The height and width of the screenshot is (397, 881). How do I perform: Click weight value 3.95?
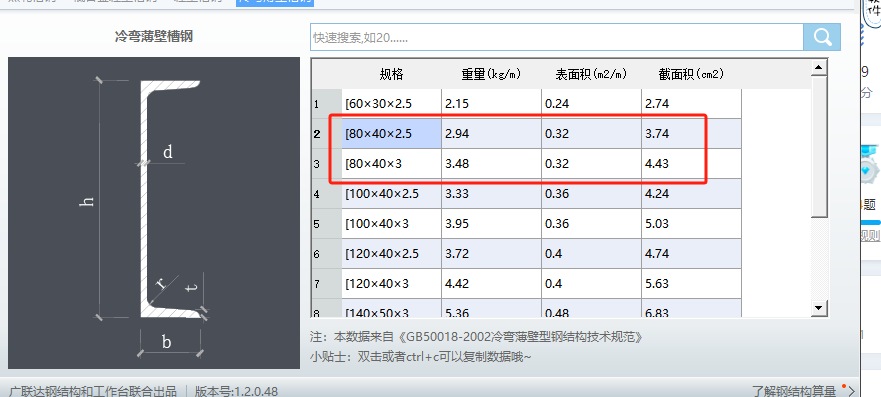(x=492, y=224)
